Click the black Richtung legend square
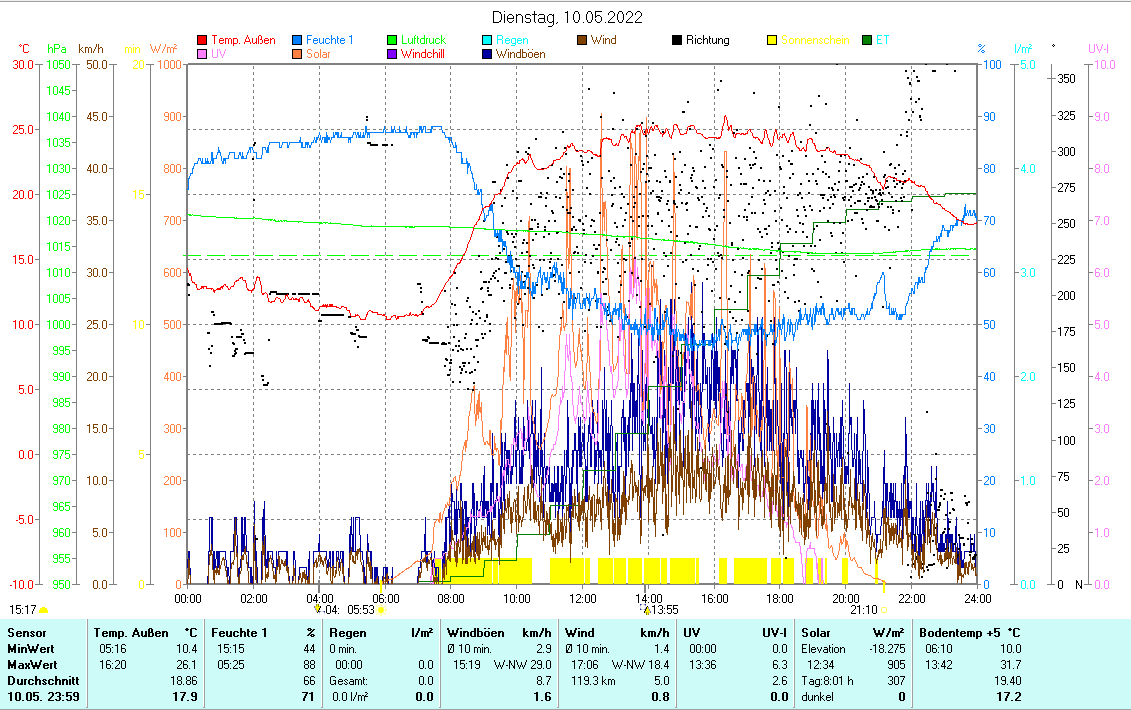Image resolution: width=1131 pixels, height=710 pixels. click(x=677, y=41)
